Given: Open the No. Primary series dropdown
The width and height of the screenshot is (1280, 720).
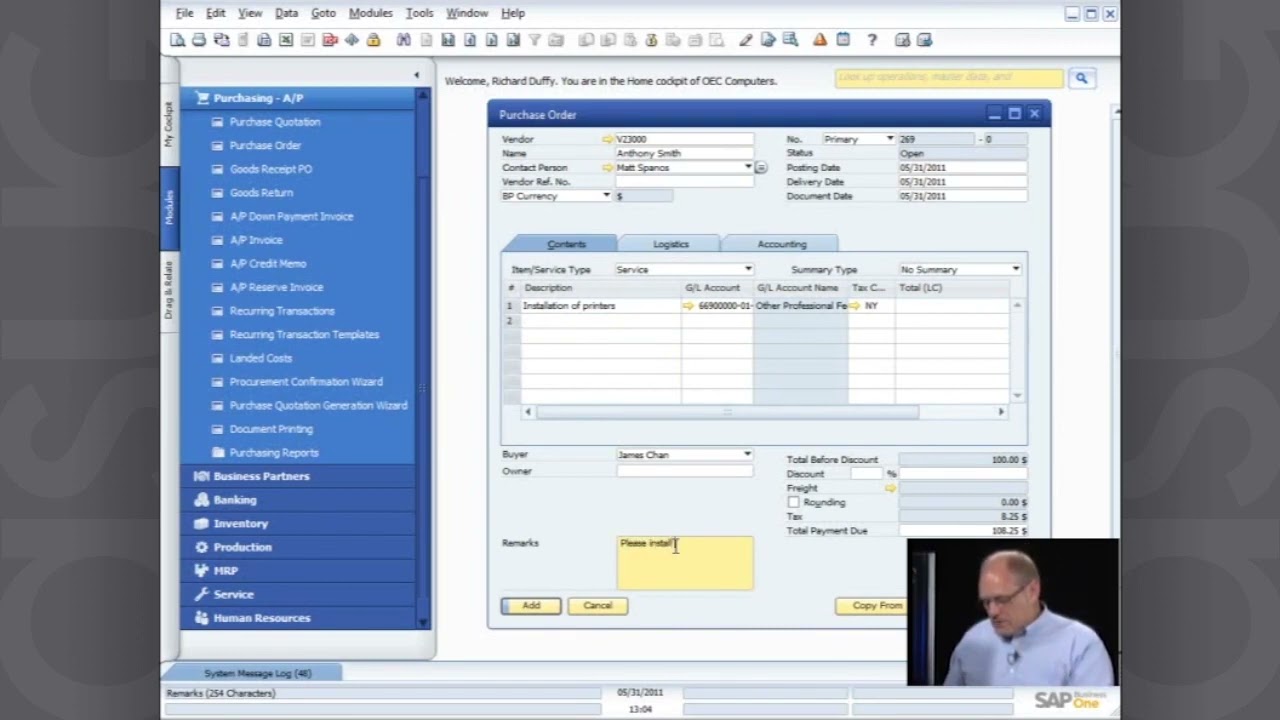Looking at the screenshot, I should pos(889,139).
